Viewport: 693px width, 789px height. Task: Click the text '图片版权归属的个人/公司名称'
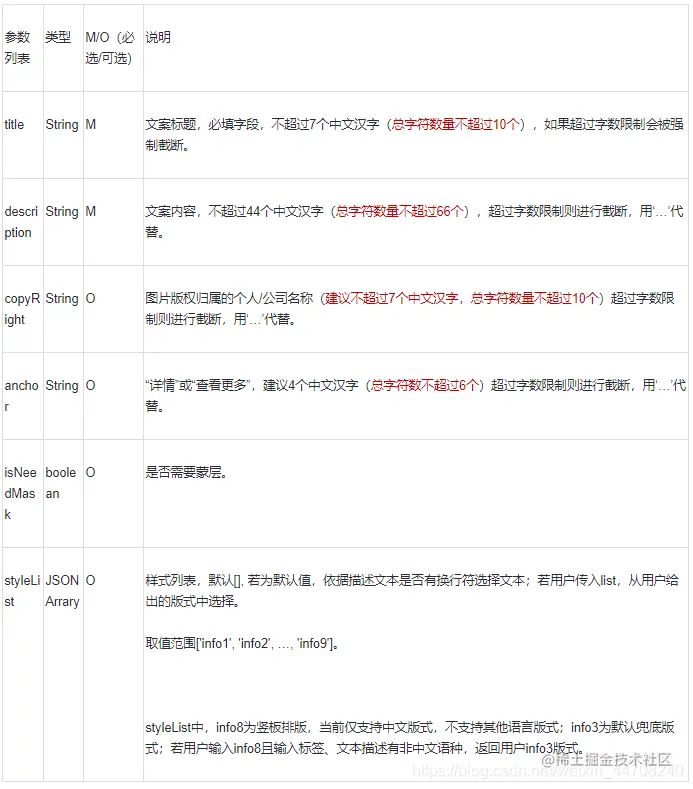point(229,298)
